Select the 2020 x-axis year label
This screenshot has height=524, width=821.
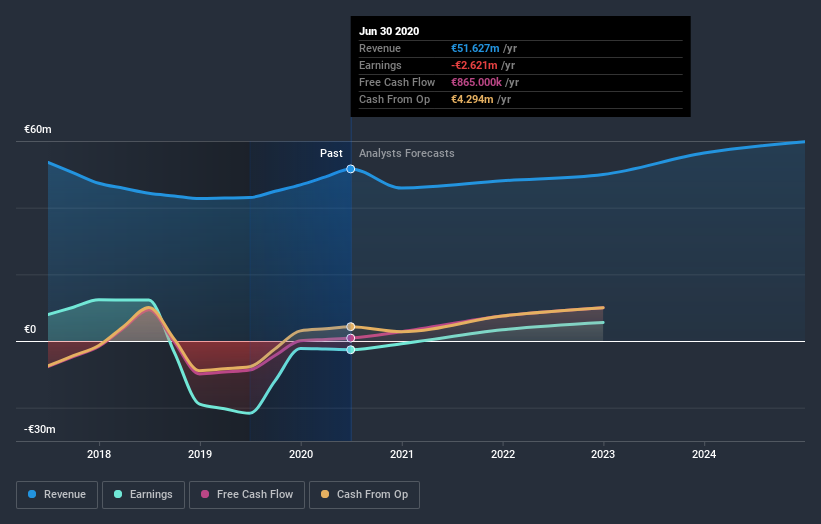tap(301, 454)
